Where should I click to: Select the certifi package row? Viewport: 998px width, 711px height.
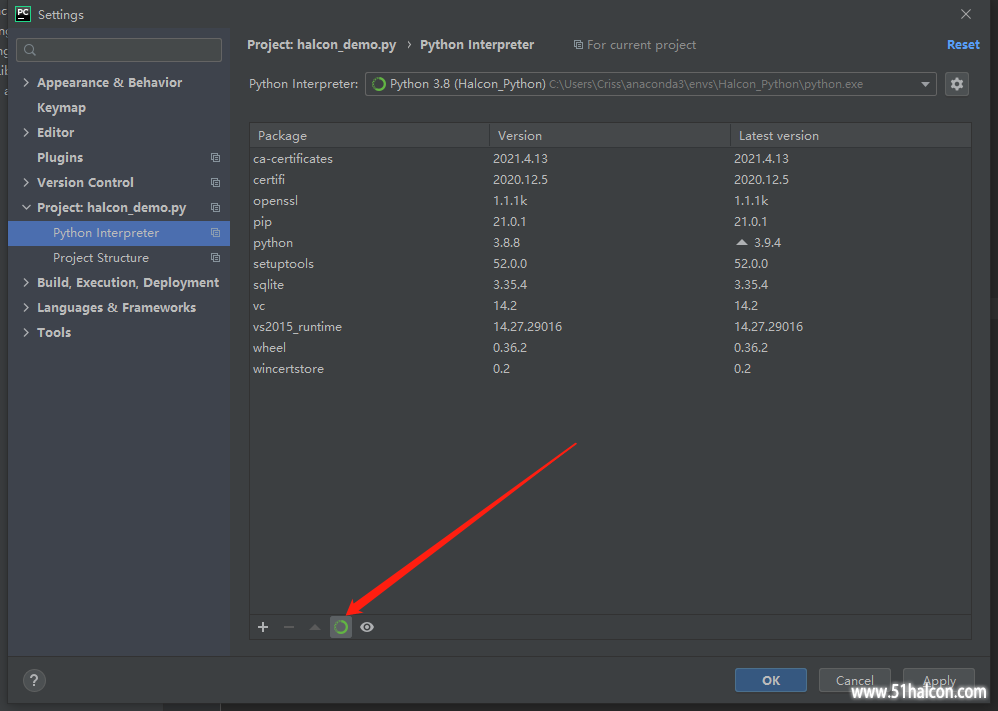click(610, 180)
